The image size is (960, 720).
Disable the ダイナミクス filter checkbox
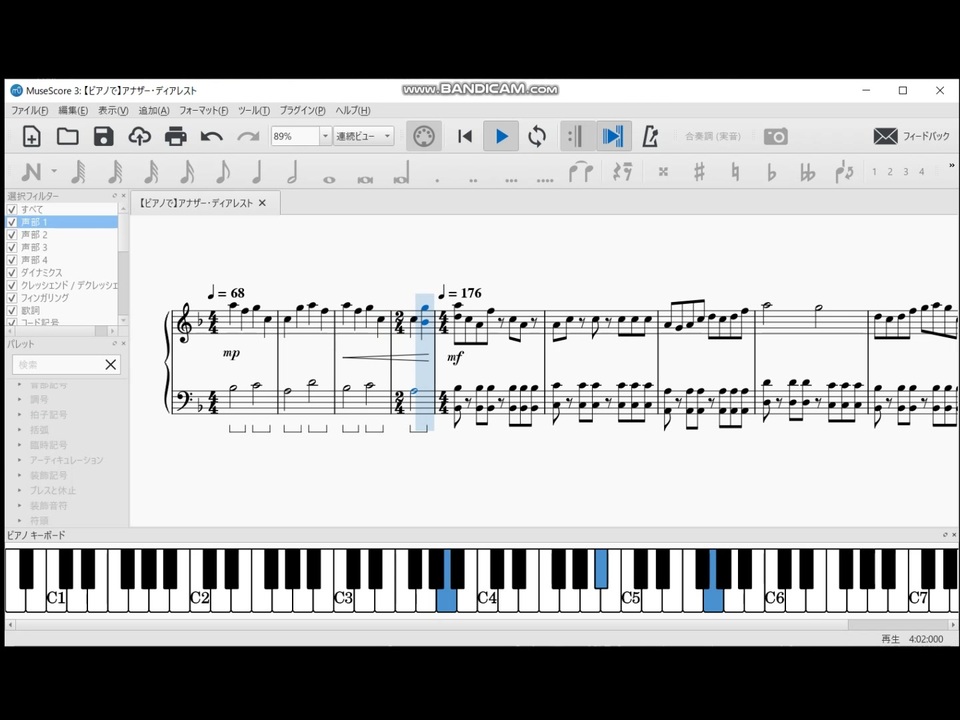[x=12, y=272]
